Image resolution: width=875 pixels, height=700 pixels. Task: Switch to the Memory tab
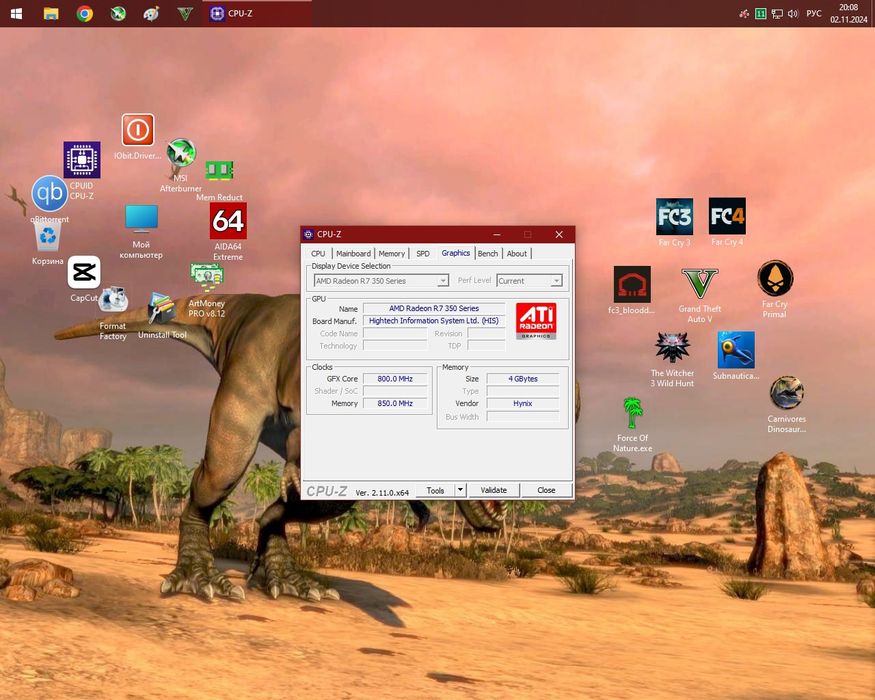(x=392, y=253)
